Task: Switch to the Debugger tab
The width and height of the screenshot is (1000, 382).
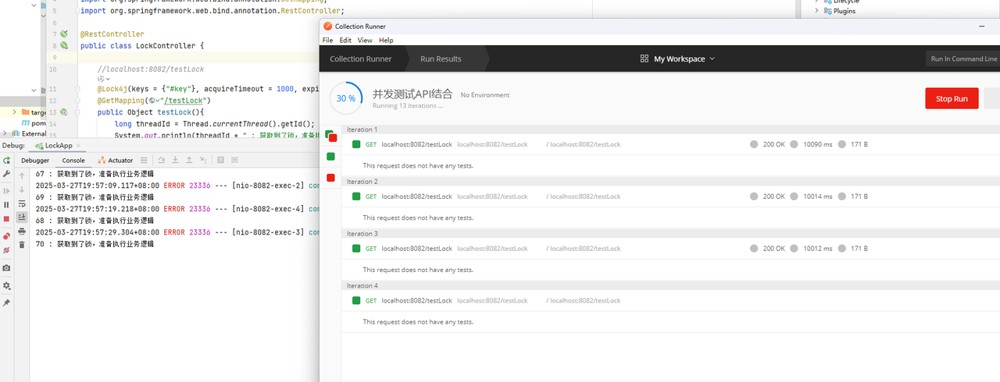Action: tap(35, 160)
